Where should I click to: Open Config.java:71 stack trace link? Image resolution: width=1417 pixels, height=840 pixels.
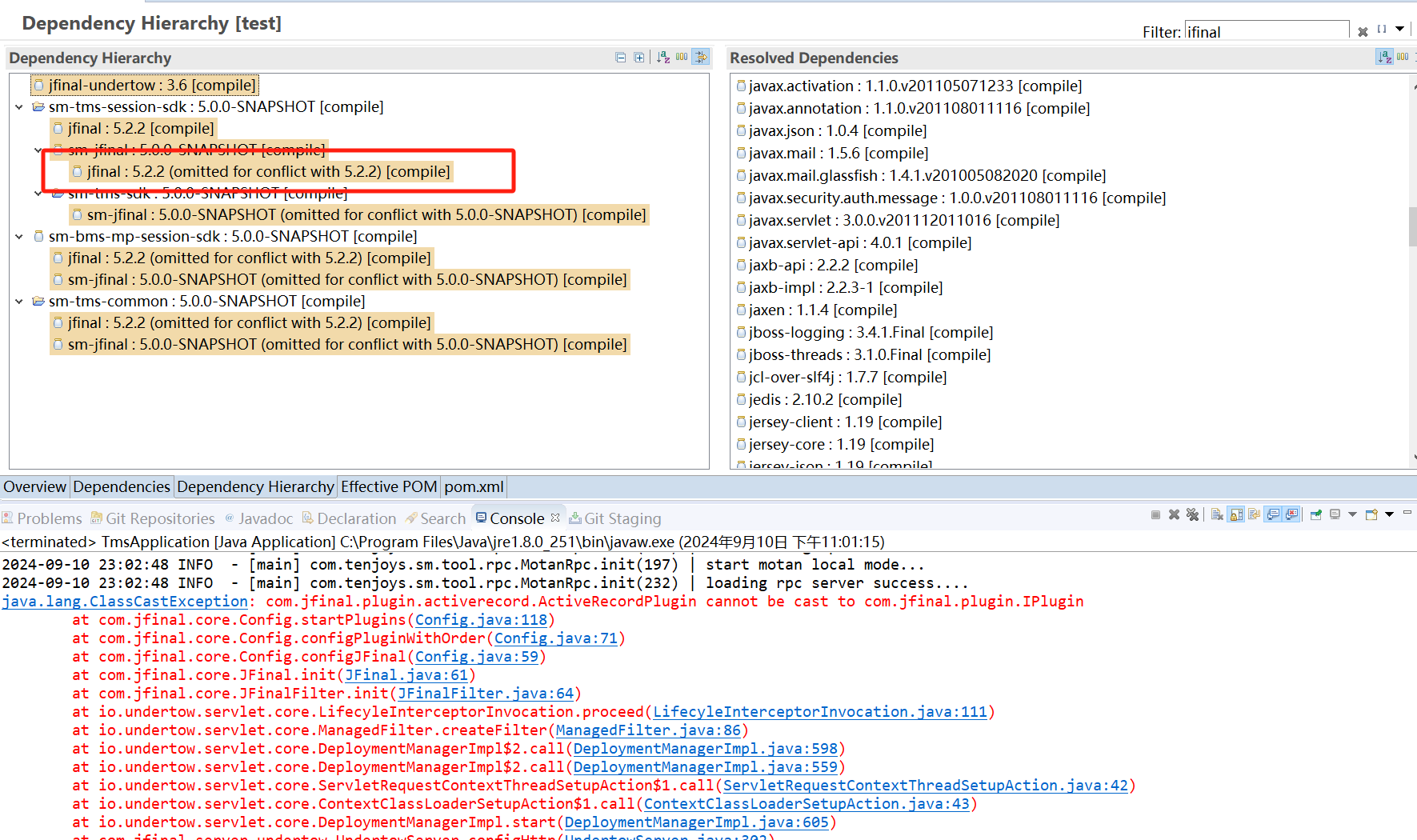[x=556, y=638]
